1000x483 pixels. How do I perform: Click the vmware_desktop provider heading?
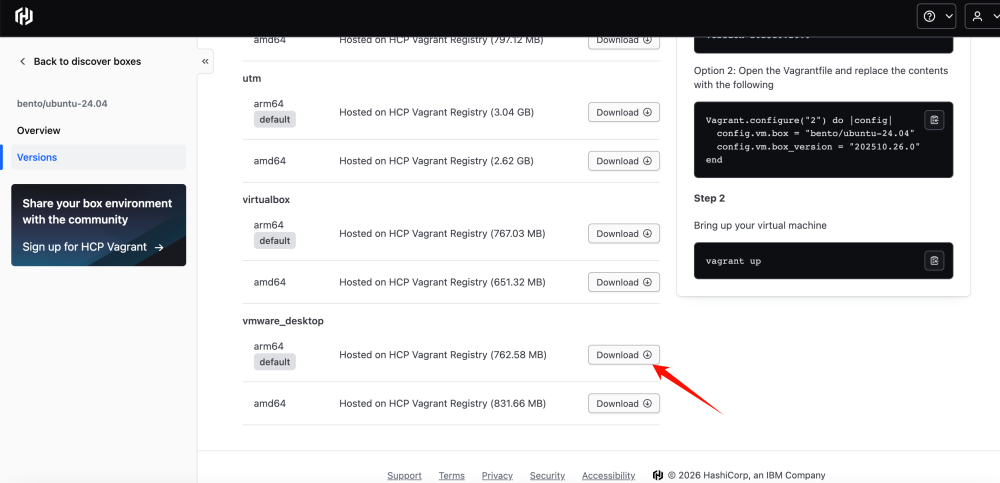[283, 321]
